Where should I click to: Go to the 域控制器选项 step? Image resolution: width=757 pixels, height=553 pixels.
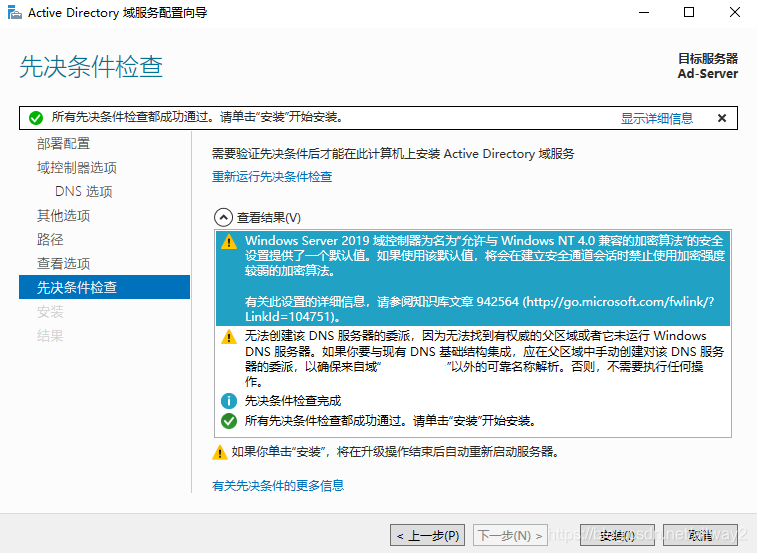point(77,168)
